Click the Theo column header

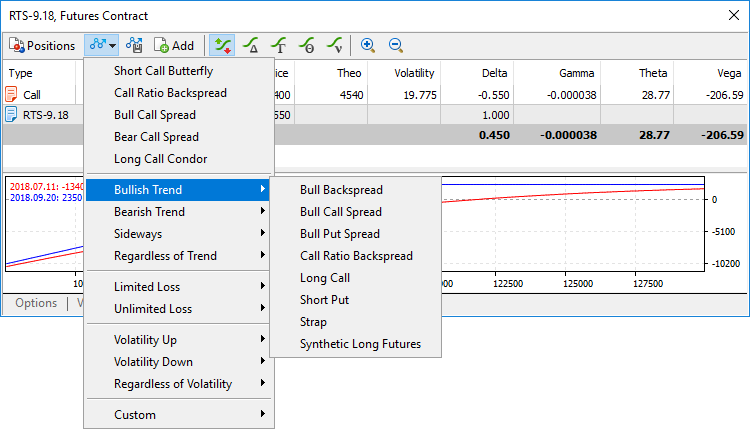349,73
